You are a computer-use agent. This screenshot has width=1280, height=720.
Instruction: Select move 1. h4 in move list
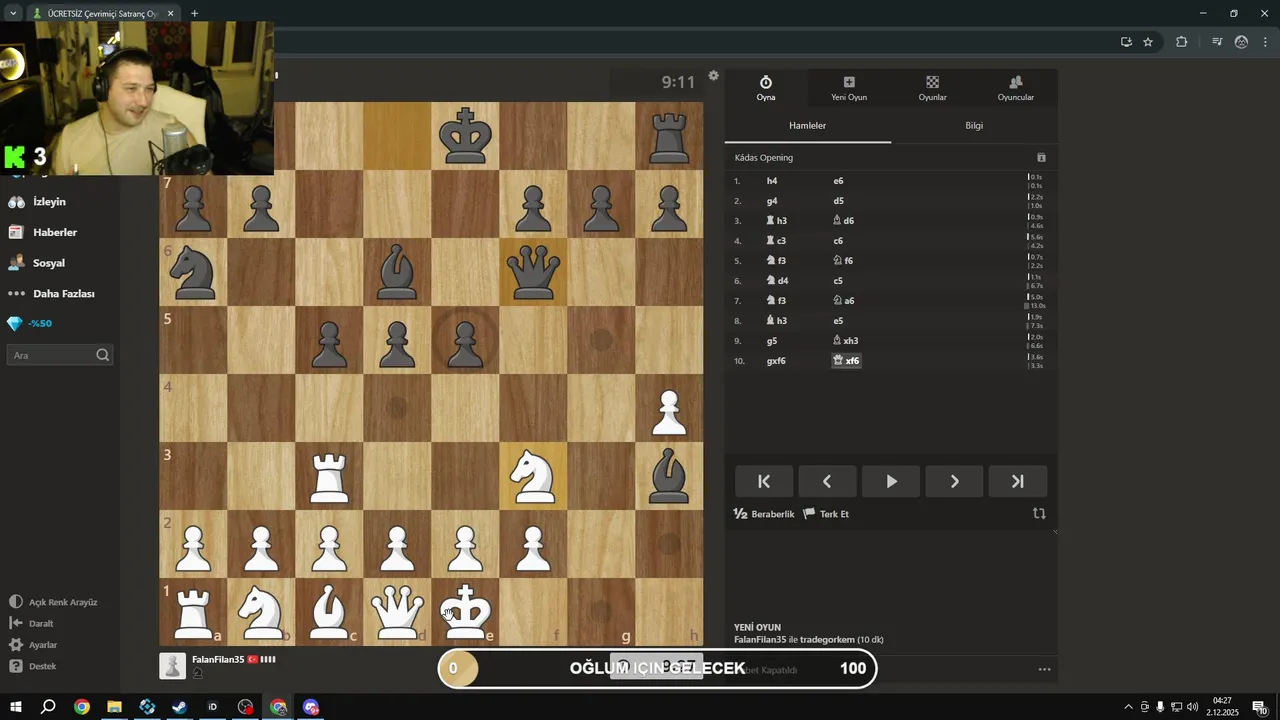click(x=772, y=181)
